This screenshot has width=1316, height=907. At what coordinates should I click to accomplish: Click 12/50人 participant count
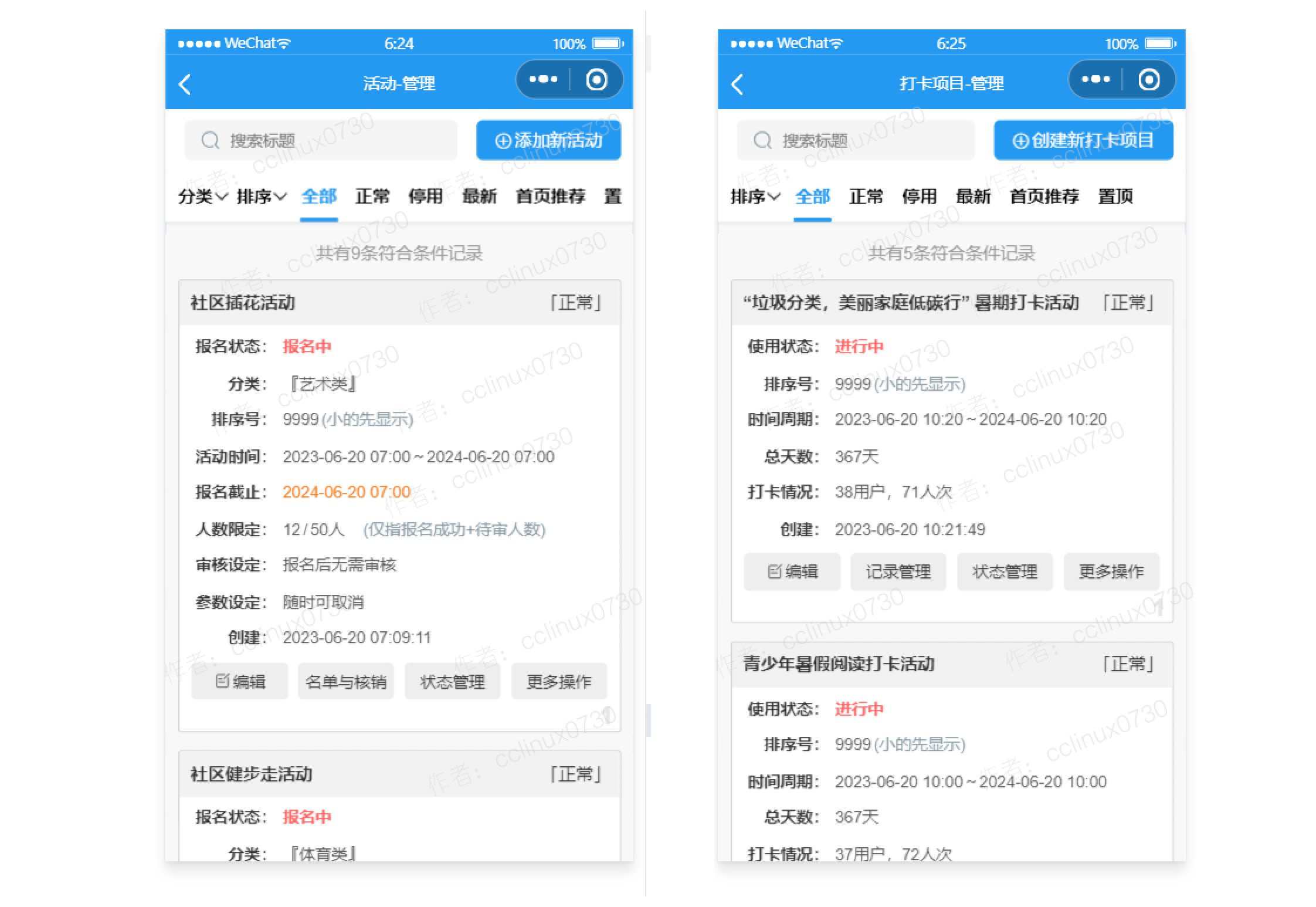(313, 529)
